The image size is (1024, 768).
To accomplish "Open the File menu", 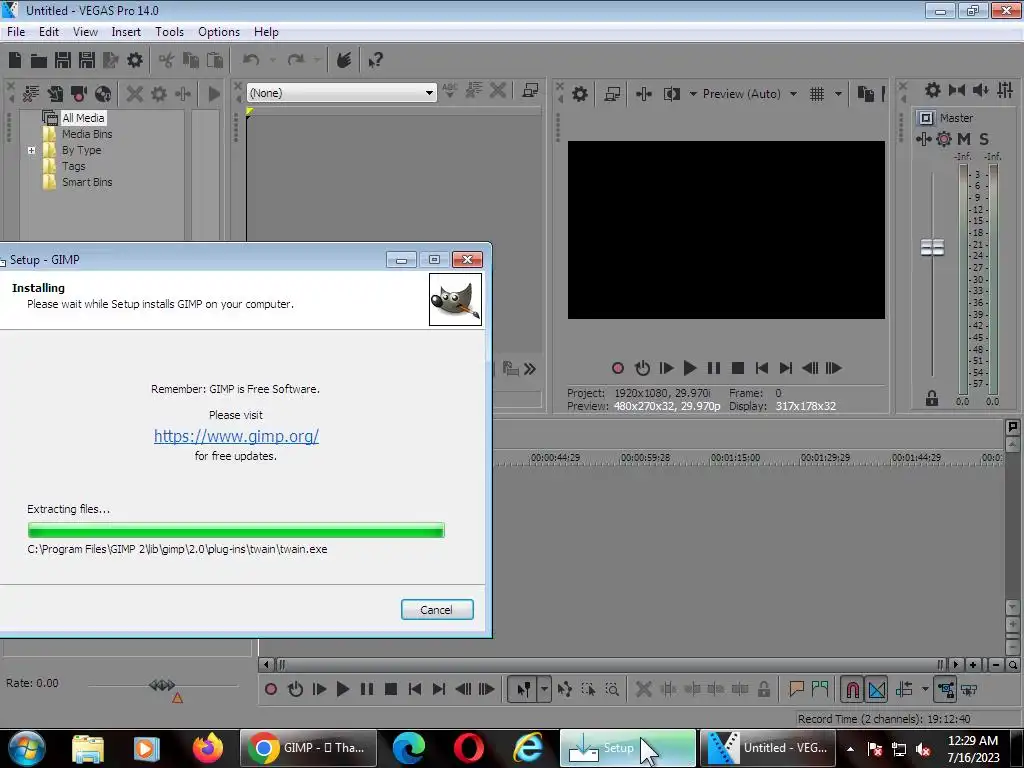I will click(16, 31).
